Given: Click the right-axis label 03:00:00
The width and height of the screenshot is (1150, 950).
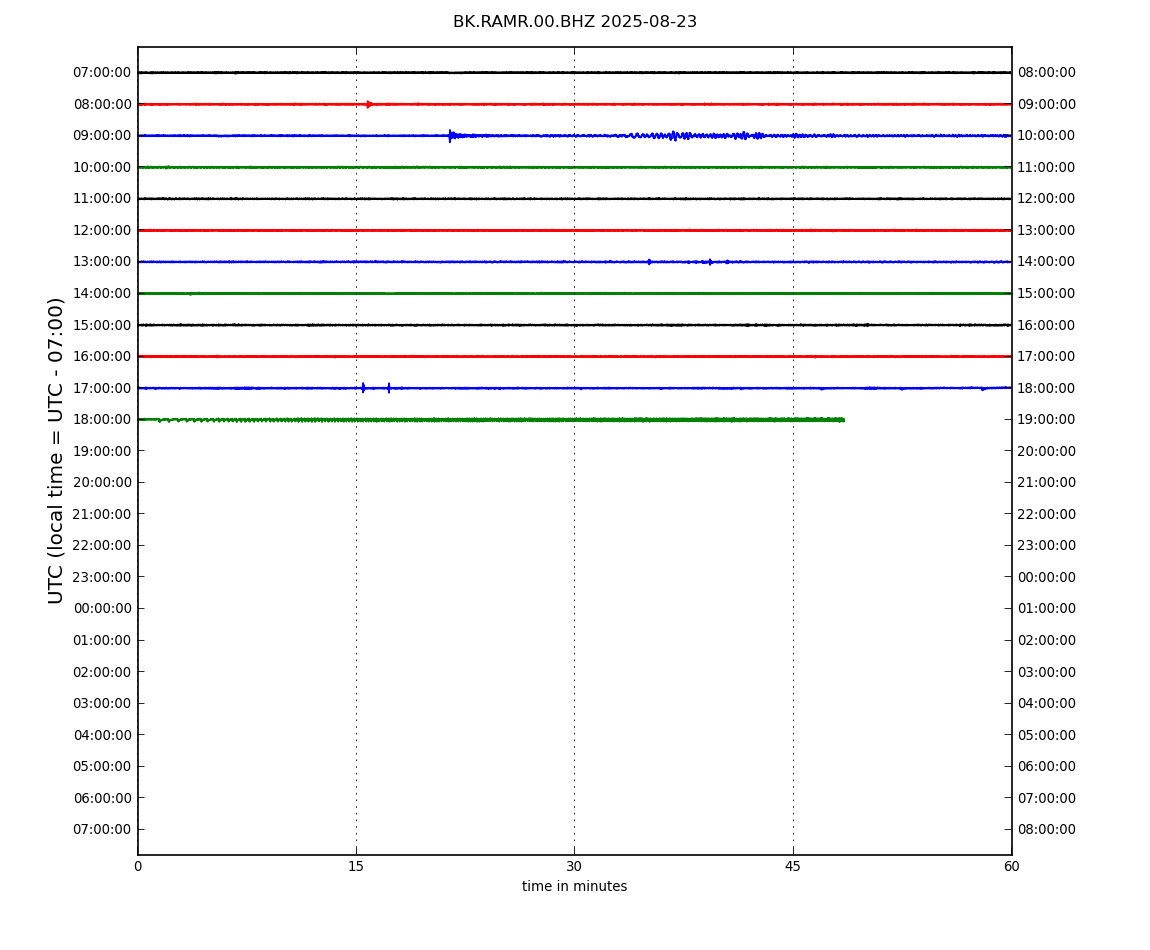Looking at the screenshot, I should point(1047,672).
